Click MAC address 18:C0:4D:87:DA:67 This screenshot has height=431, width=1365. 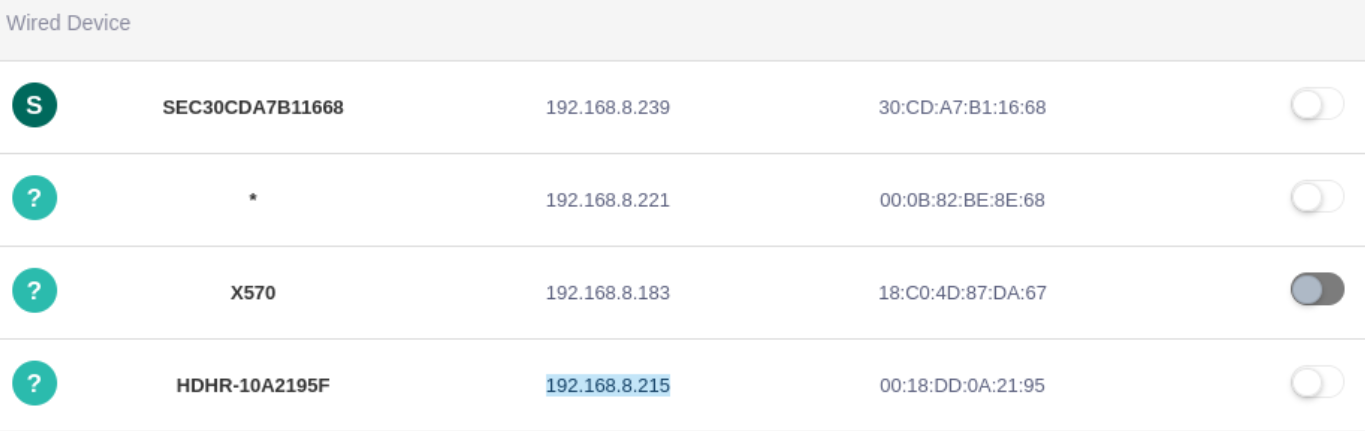[x=962, y=293]
